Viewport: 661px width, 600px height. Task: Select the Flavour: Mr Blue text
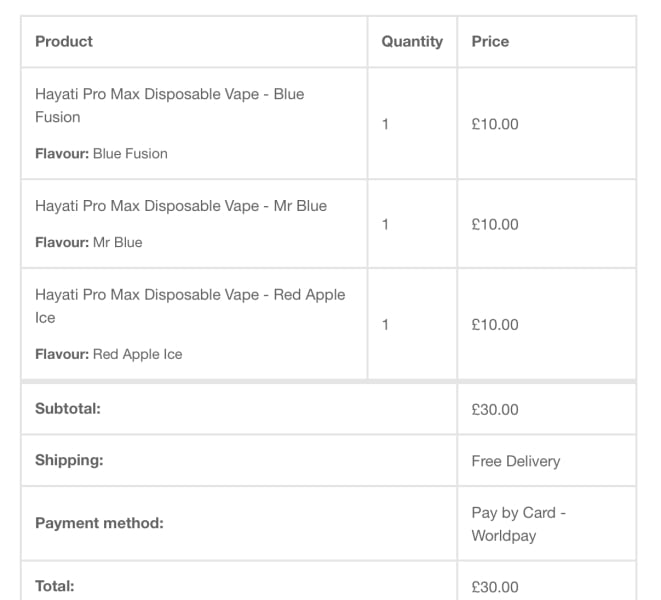tap(89, 243)
